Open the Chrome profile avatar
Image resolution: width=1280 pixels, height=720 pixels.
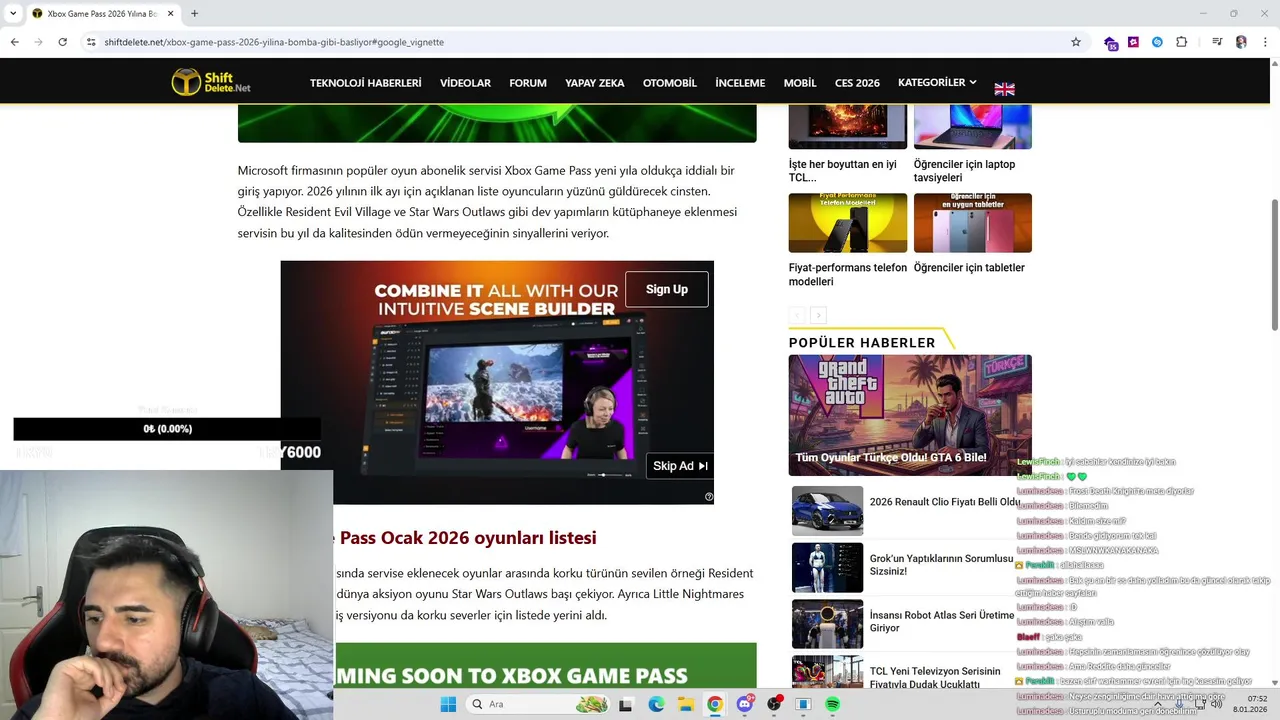pos(1241,42)
